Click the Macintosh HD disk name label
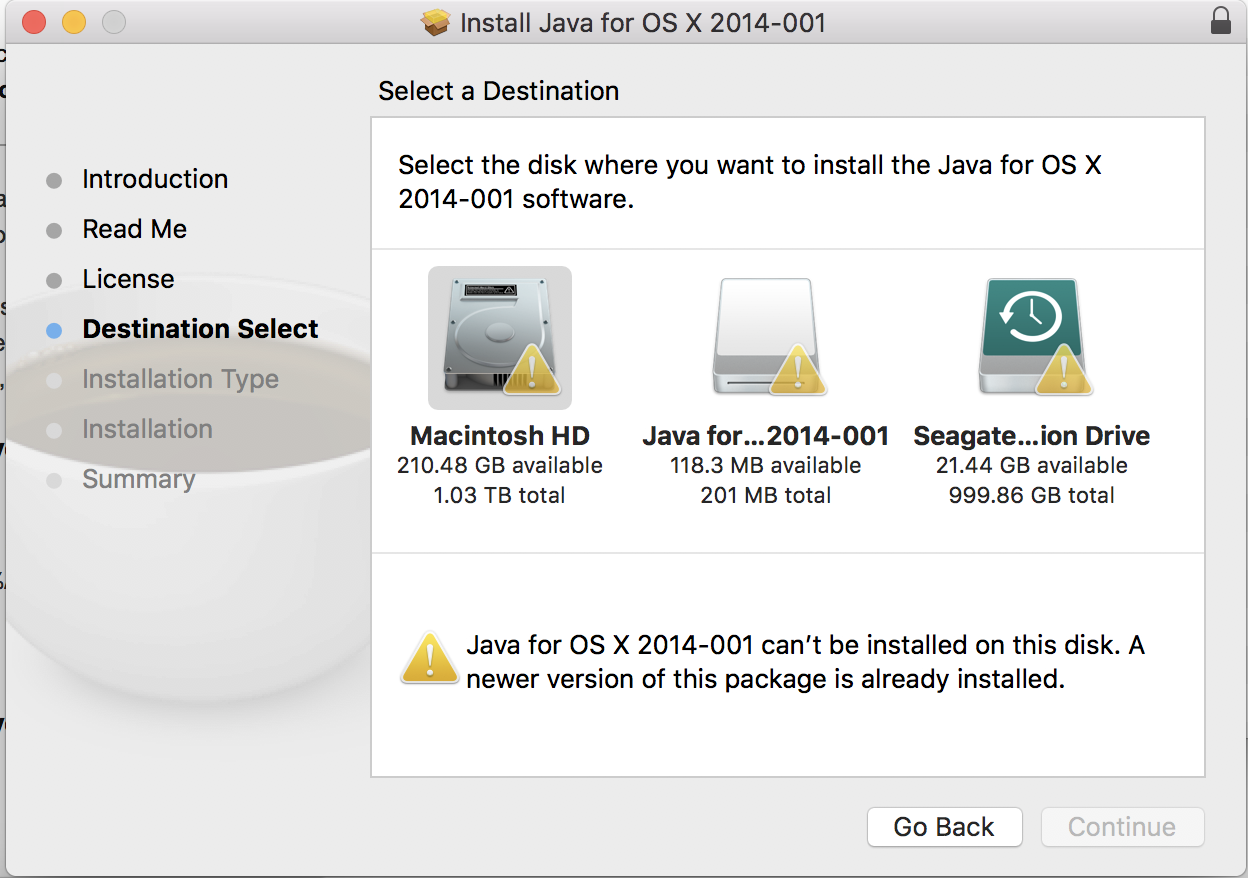1248x878 pixels. 500,436
